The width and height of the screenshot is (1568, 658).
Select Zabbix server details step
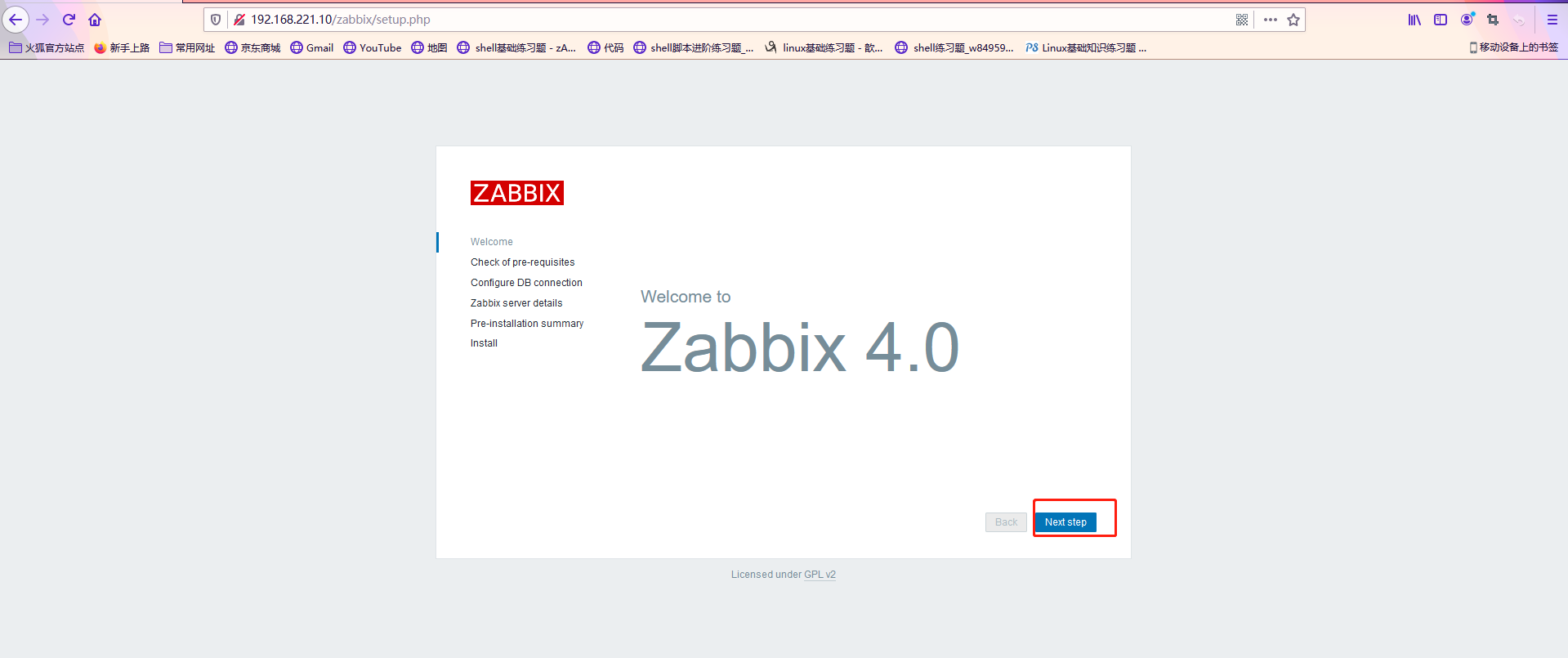click(x=516, y=303)
